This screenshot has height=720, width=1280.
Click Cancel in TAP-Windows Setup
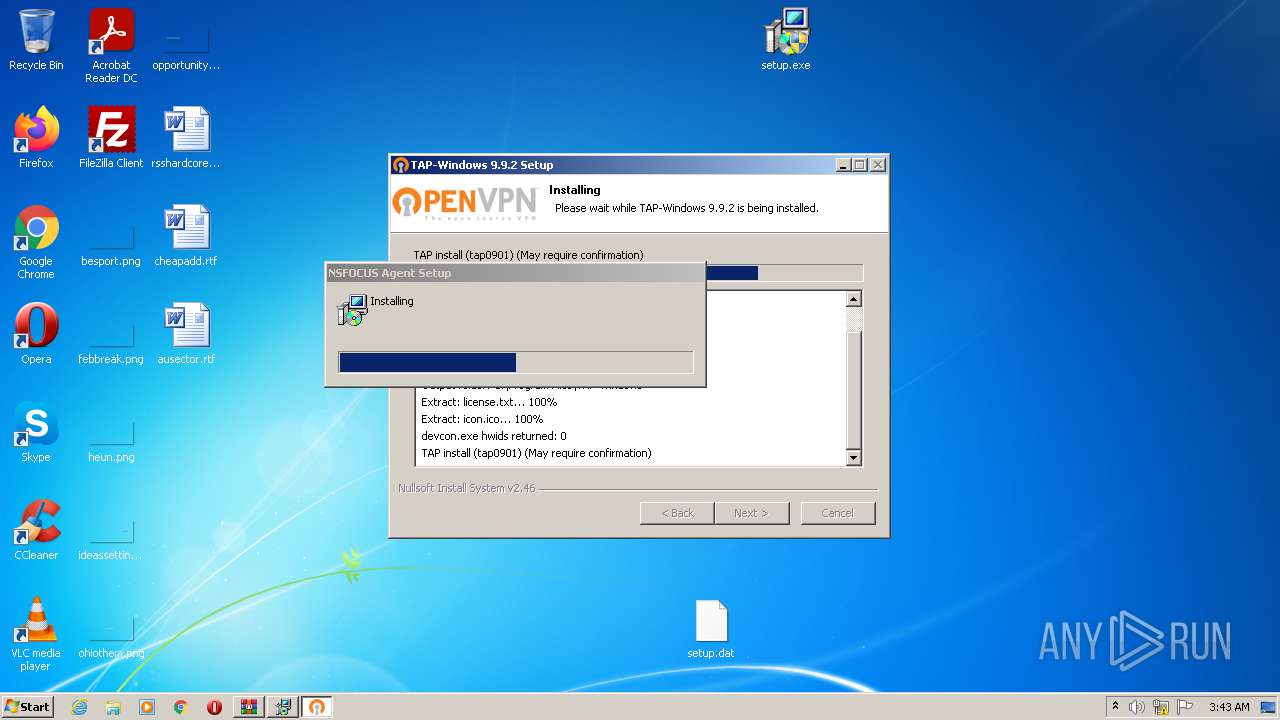pyautogui.click(x=838, y=513)
